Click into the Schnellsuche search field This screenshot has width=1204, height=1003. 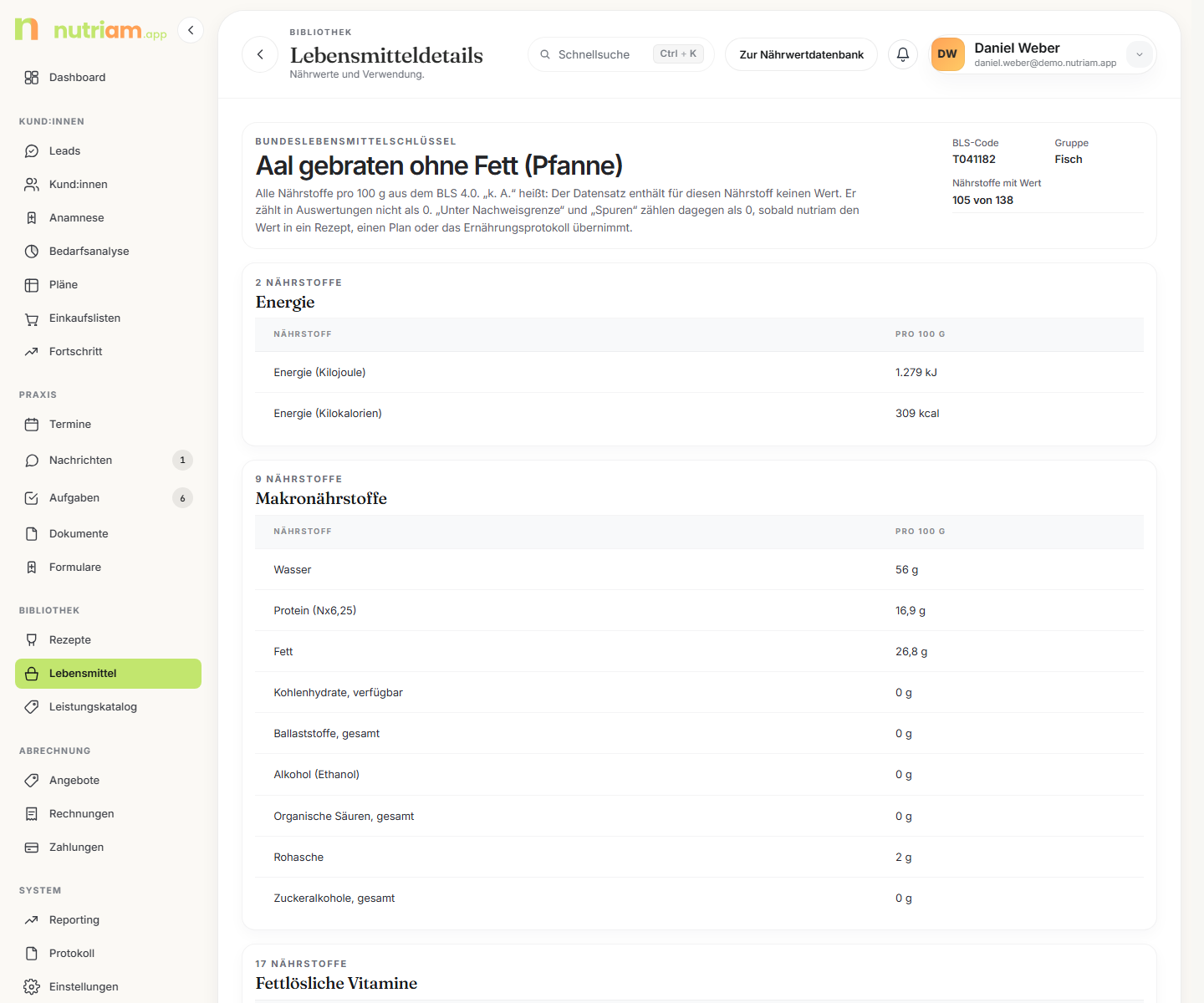620,54
